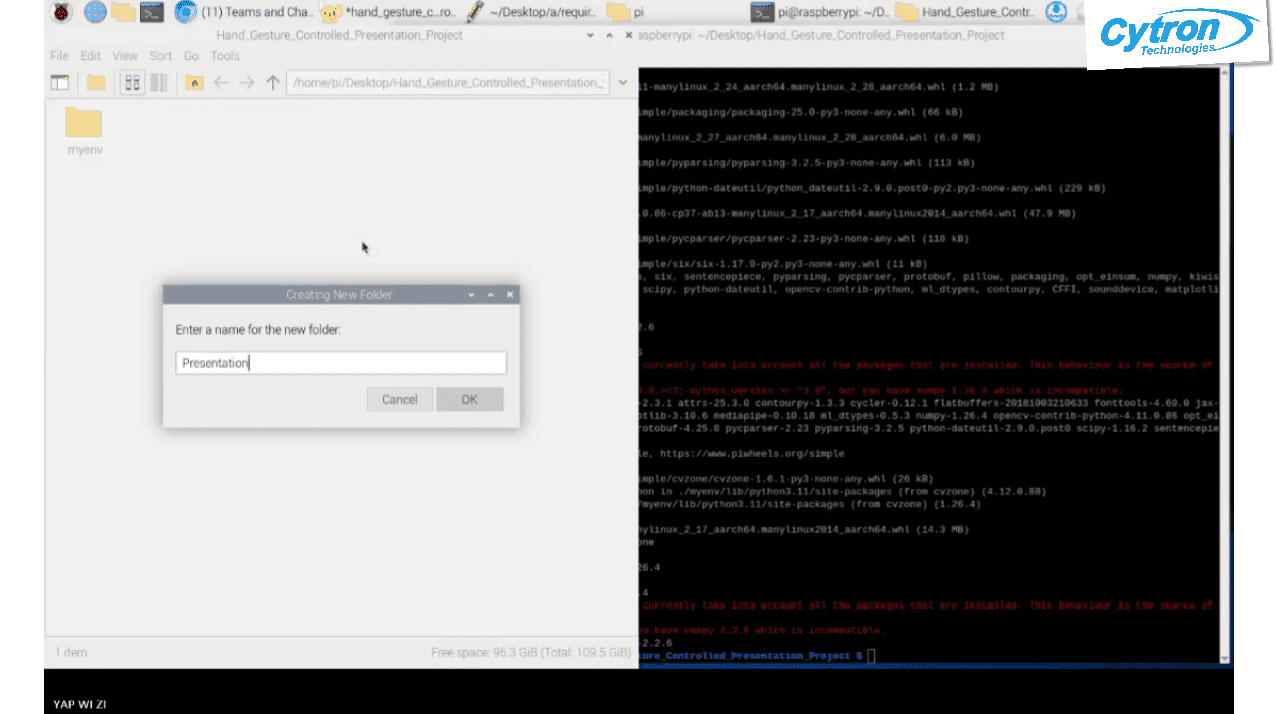Image resolution: width=1276 pixels, height=714 pixels.
Task: Switch to detailed list view
Action: click(158, 83)
